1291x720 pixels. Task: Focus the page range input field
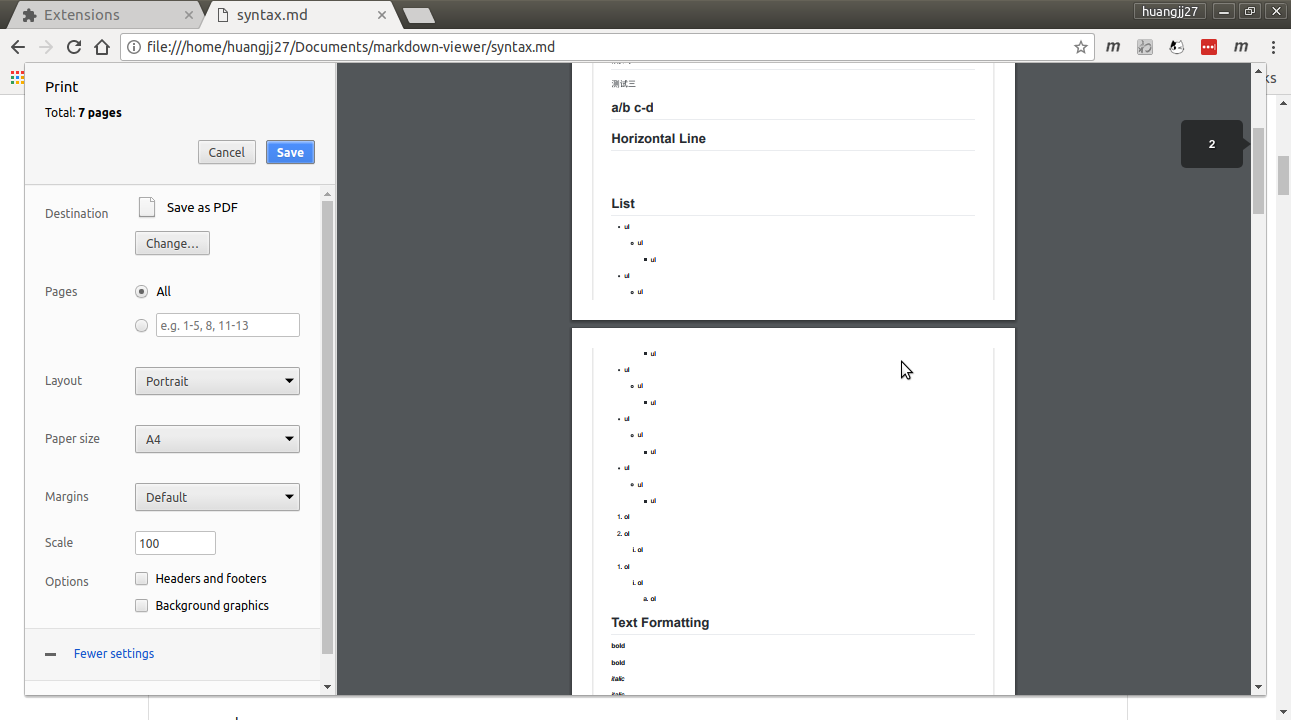point(228,325)
